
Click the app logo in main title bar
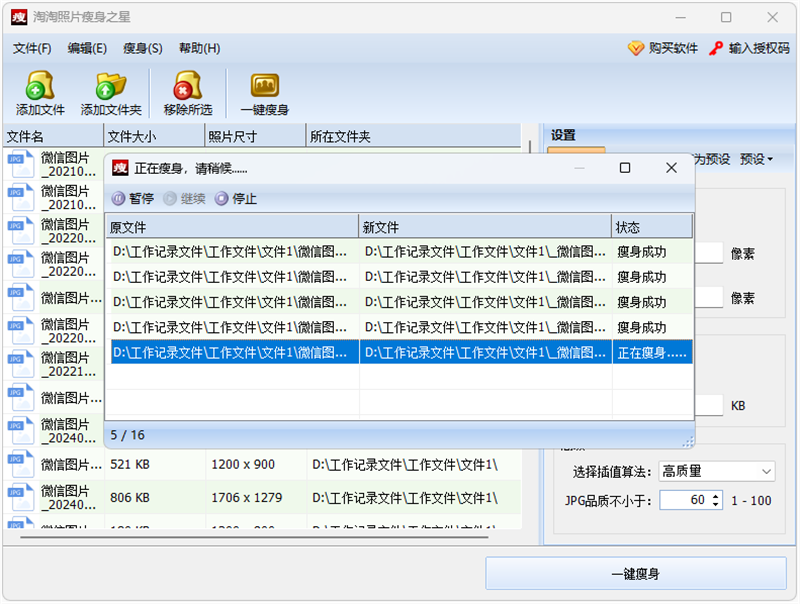(19, 17)
